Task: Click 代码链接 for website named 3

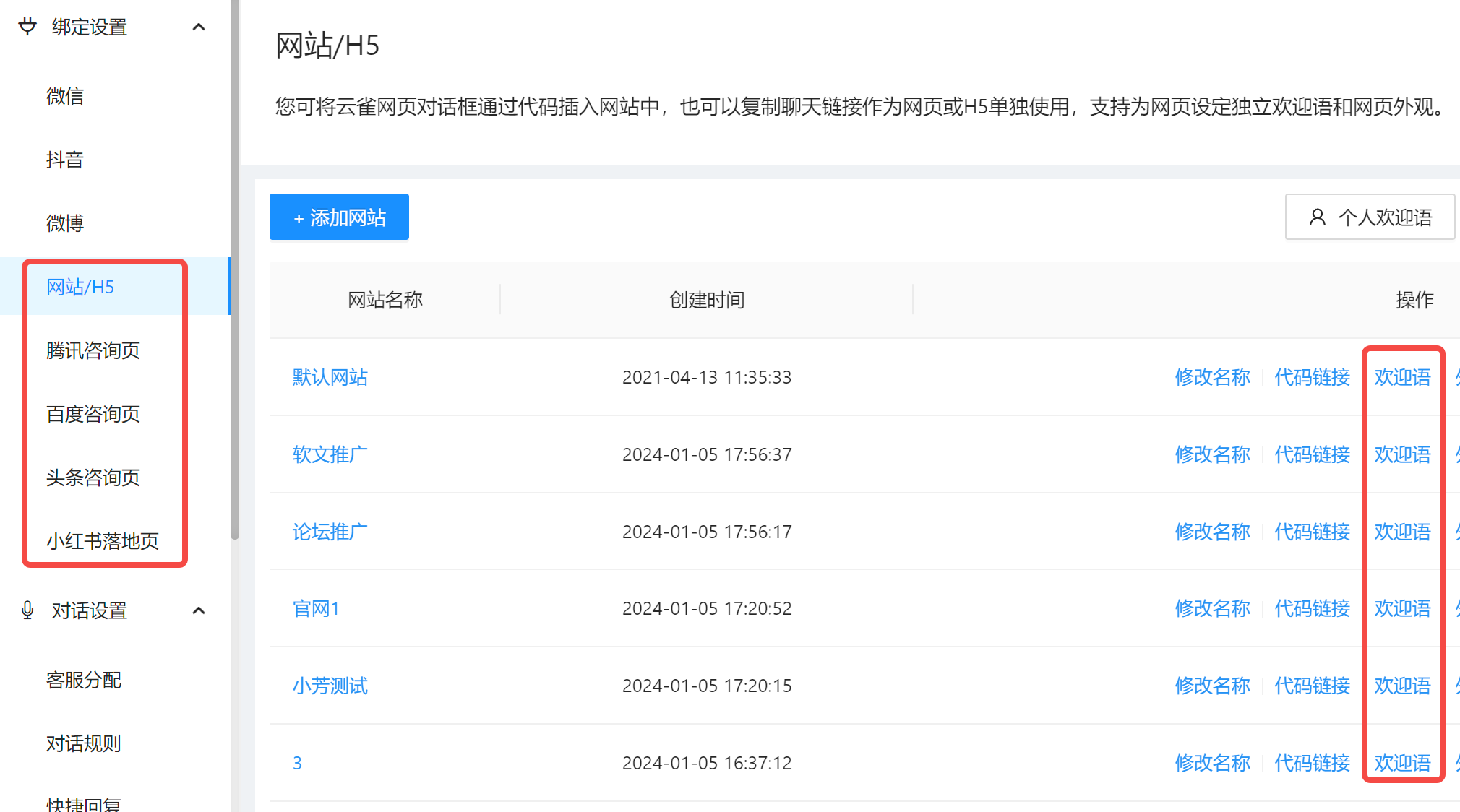Action: tap(1312, 763)
